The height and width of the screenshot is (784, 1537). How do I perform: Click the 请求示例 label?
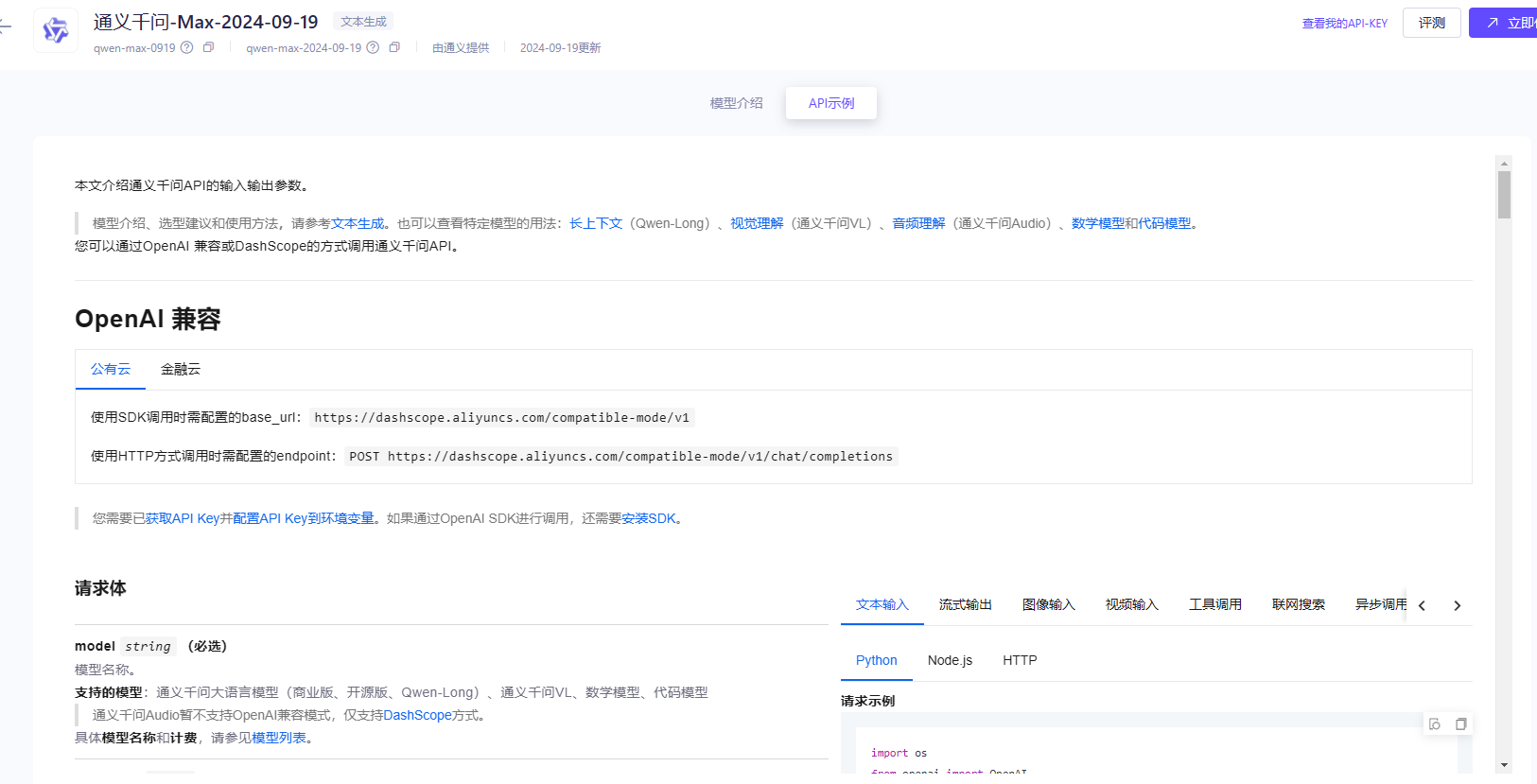pos(867,702)
